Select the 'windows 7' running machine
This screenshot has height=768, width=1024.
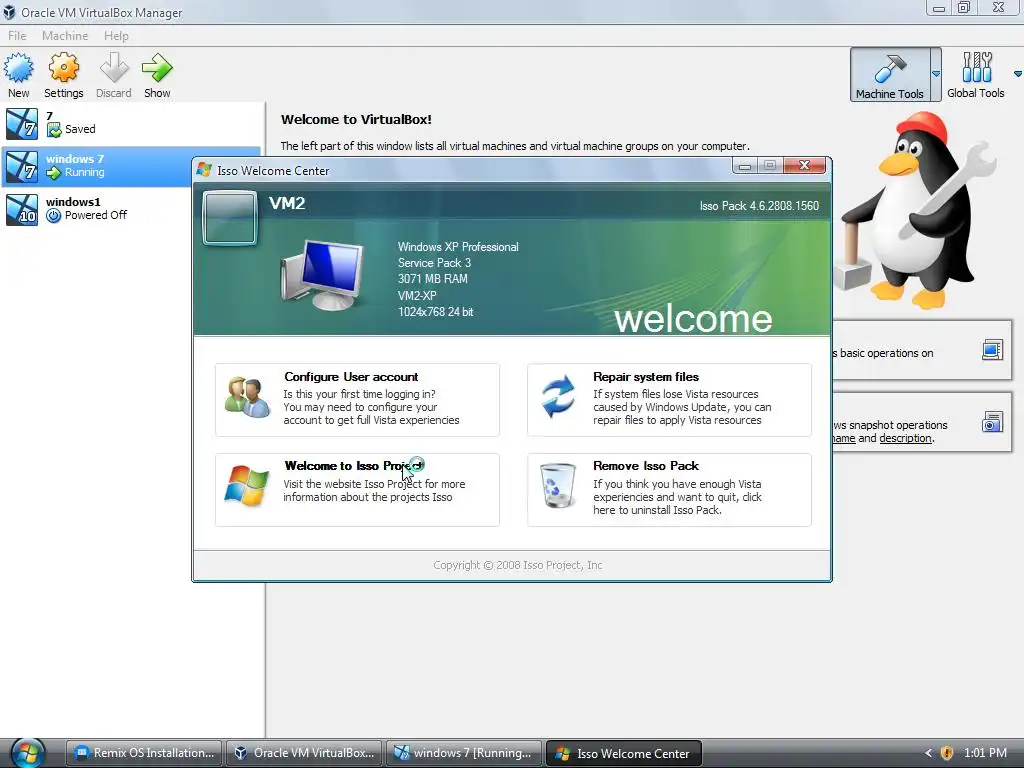pos(97,166)
